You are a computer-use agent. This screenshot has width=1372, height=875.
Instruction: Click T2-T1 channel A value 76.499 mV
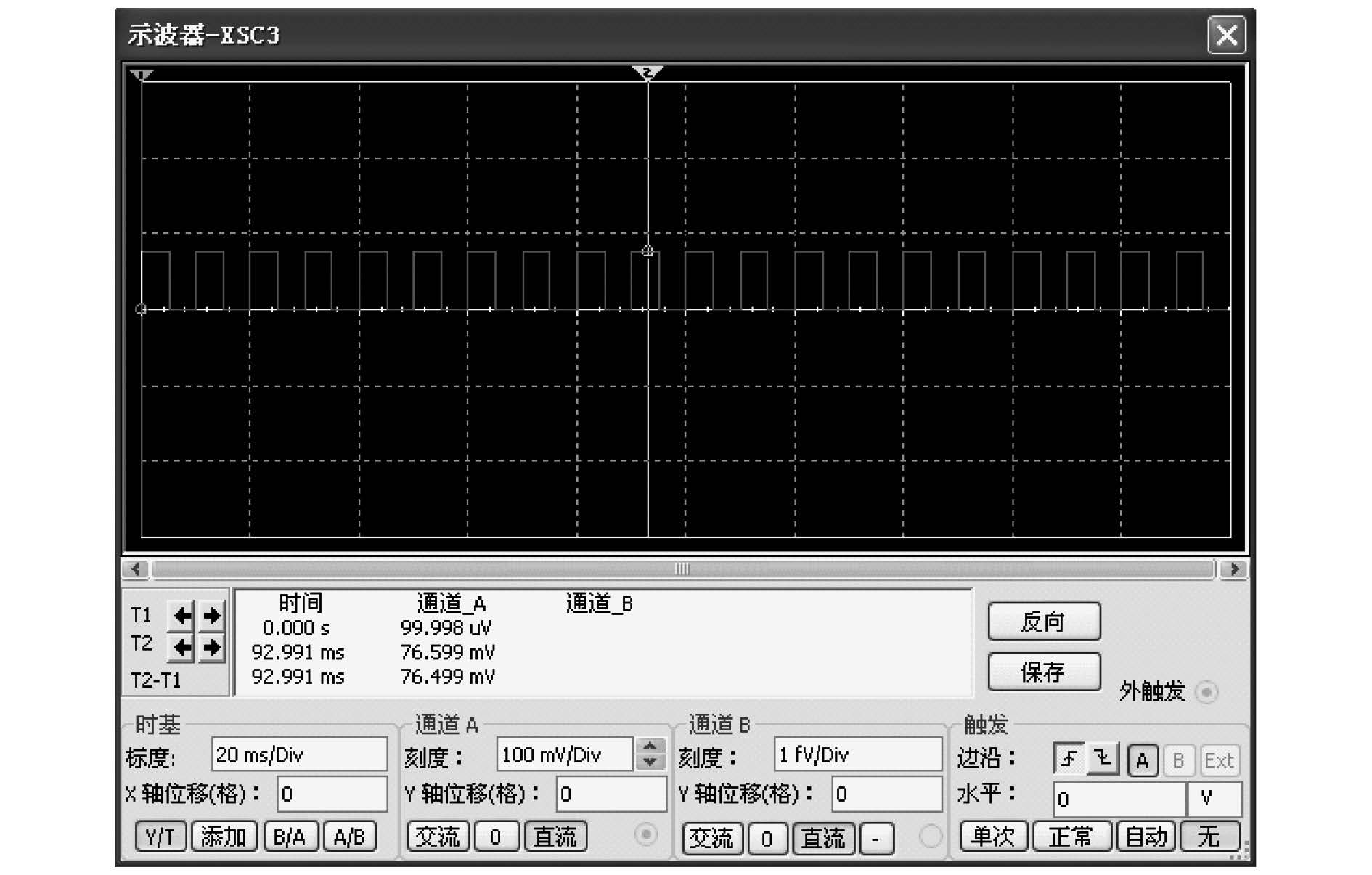[x=448, y=677]
